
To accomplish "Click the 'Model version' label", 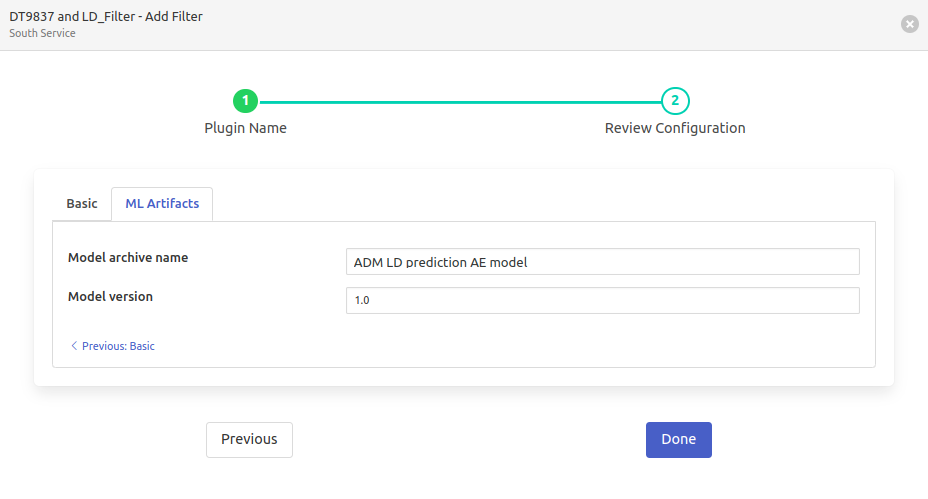I will (x=110, y=297).
